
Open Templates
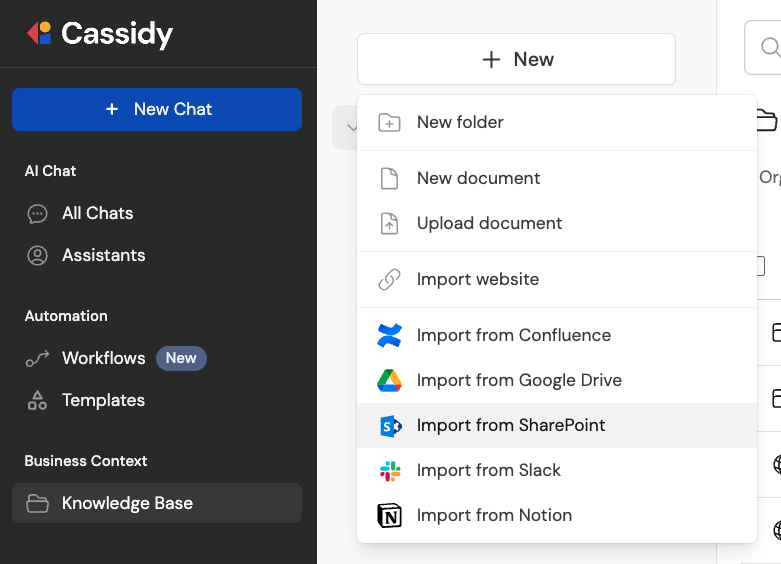click(x=103, y=400)
